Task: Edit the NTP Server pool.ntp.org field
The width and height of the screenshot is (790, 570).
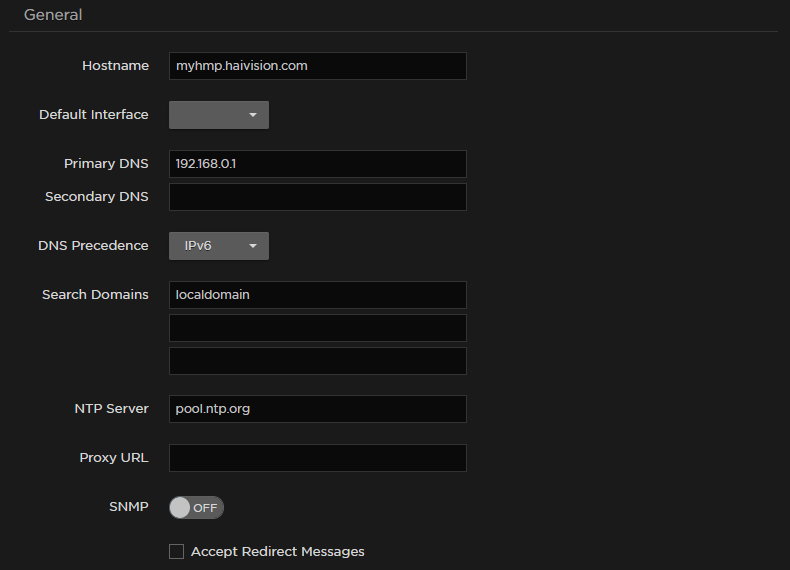Action: (x=317, y=409)
